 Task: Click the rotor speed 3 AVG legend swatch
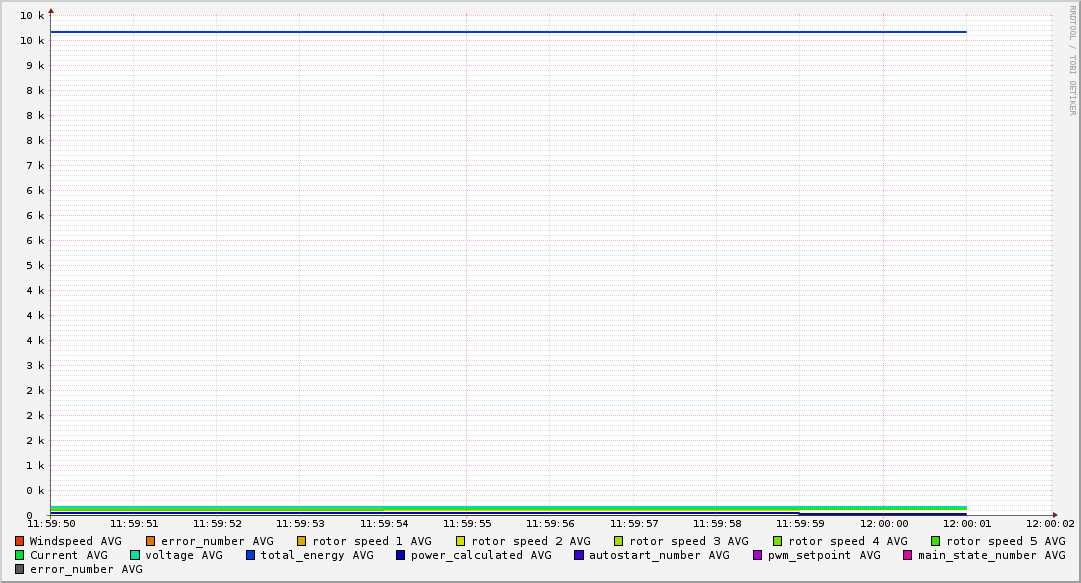pos(619,541)
